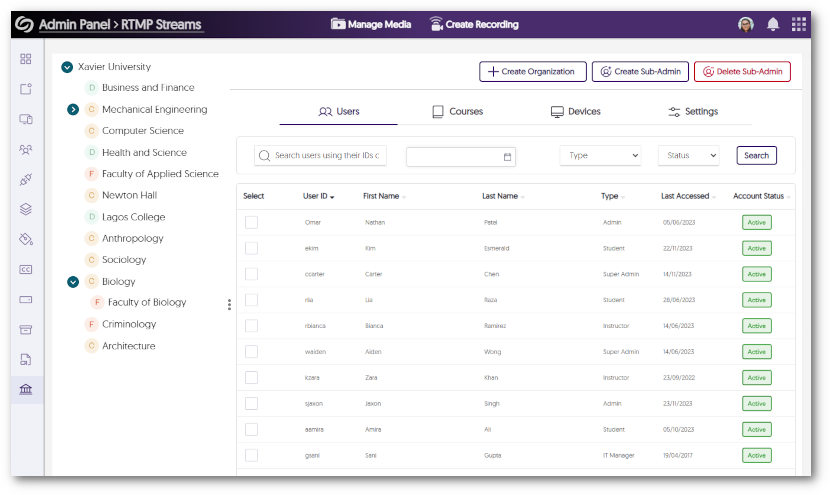Sort by User ID column
The image size is (830, 495).
[x=319, y=196]
